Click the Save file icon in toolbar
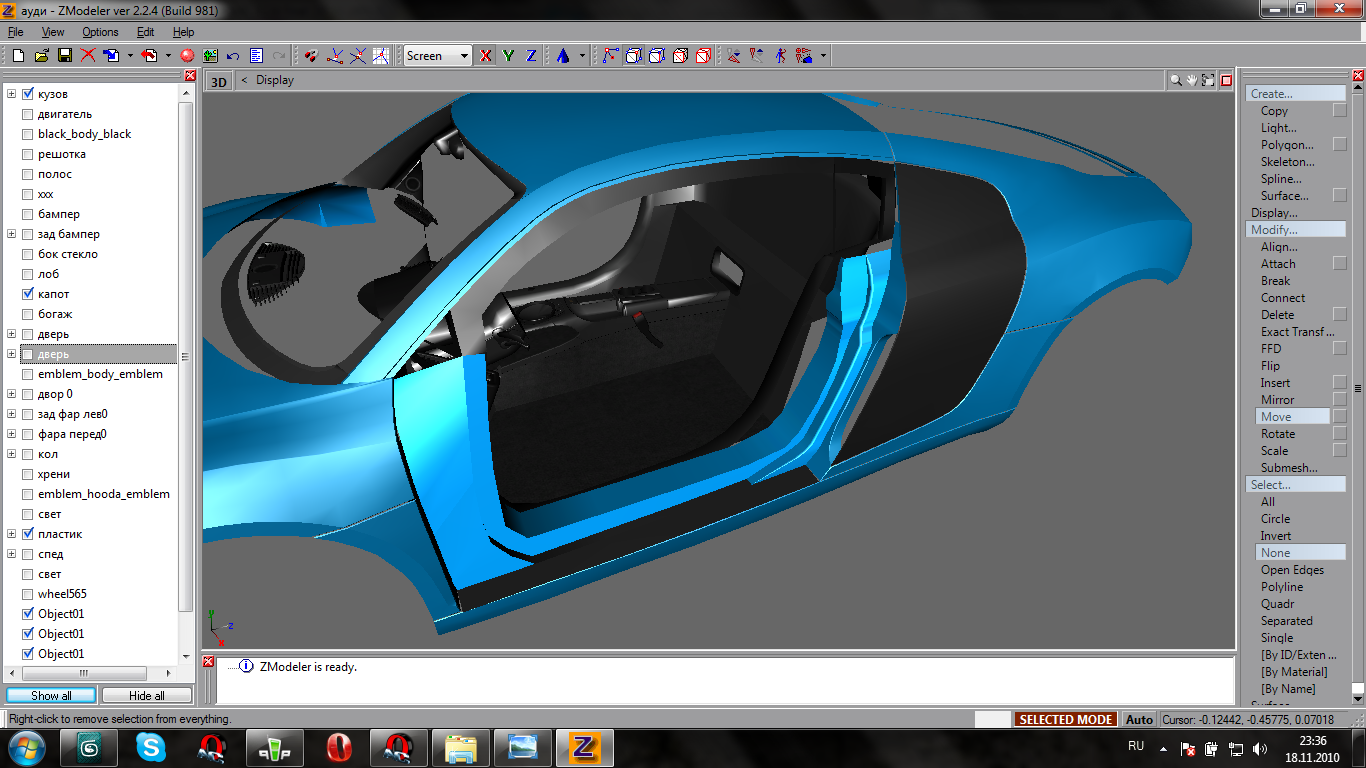Viewport: 1366px width, 768px height. click(x=64, y=56)
